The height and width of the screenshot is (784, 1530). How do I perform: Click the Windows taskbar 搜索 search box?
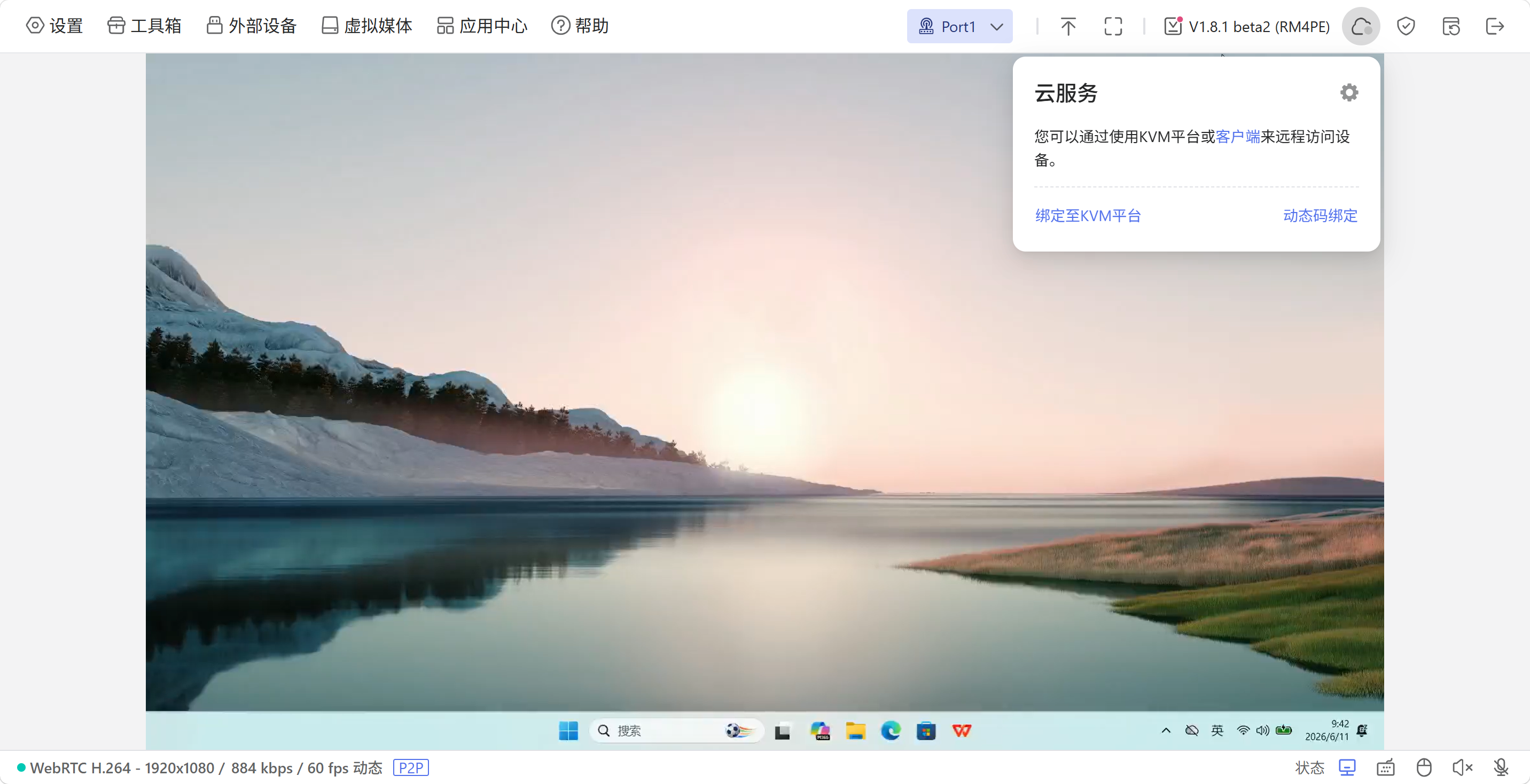pyautogui.click(x=676, y=731)
